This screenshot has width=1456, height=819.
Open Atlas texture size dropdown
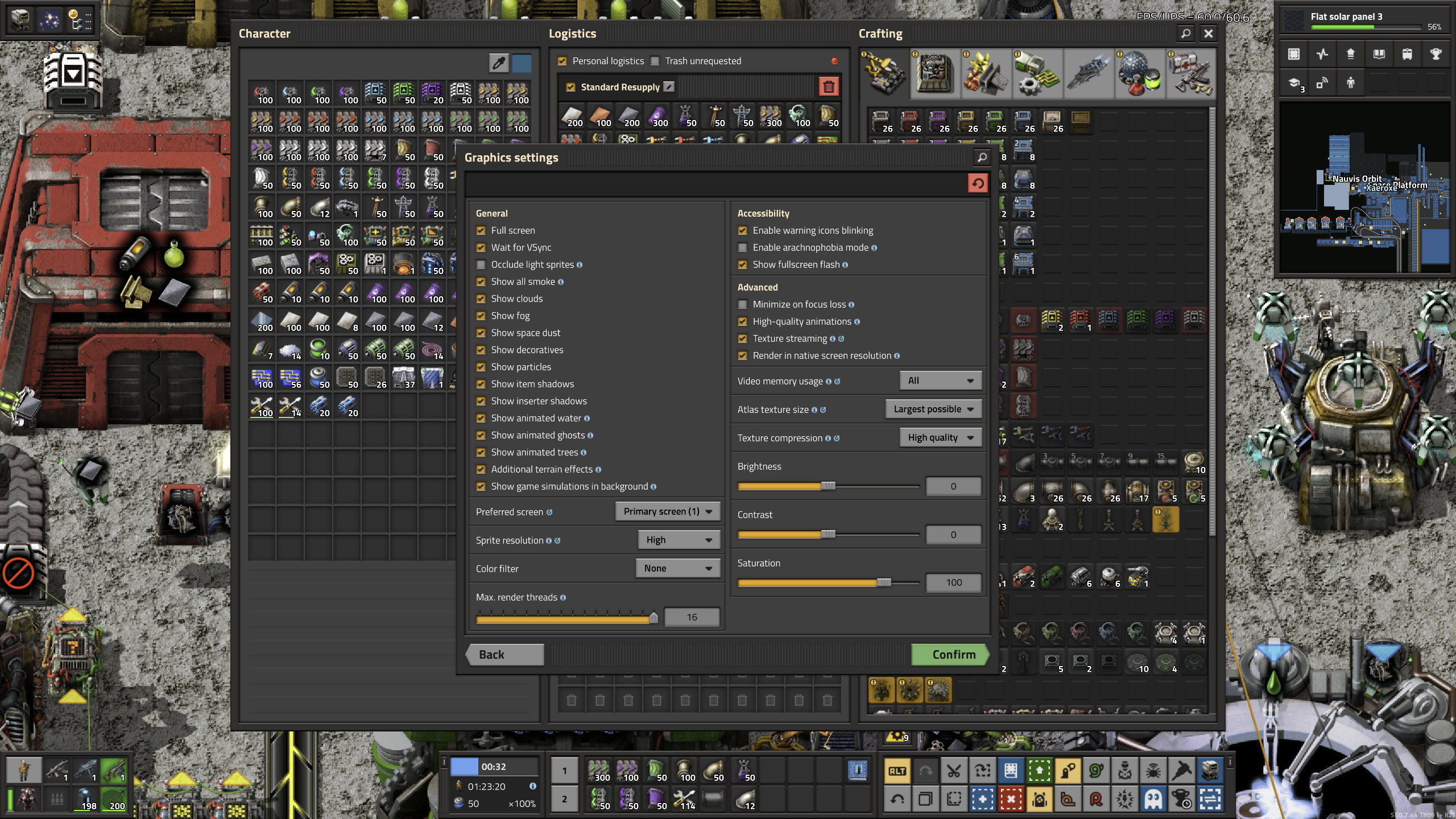[x=934, y=409]
